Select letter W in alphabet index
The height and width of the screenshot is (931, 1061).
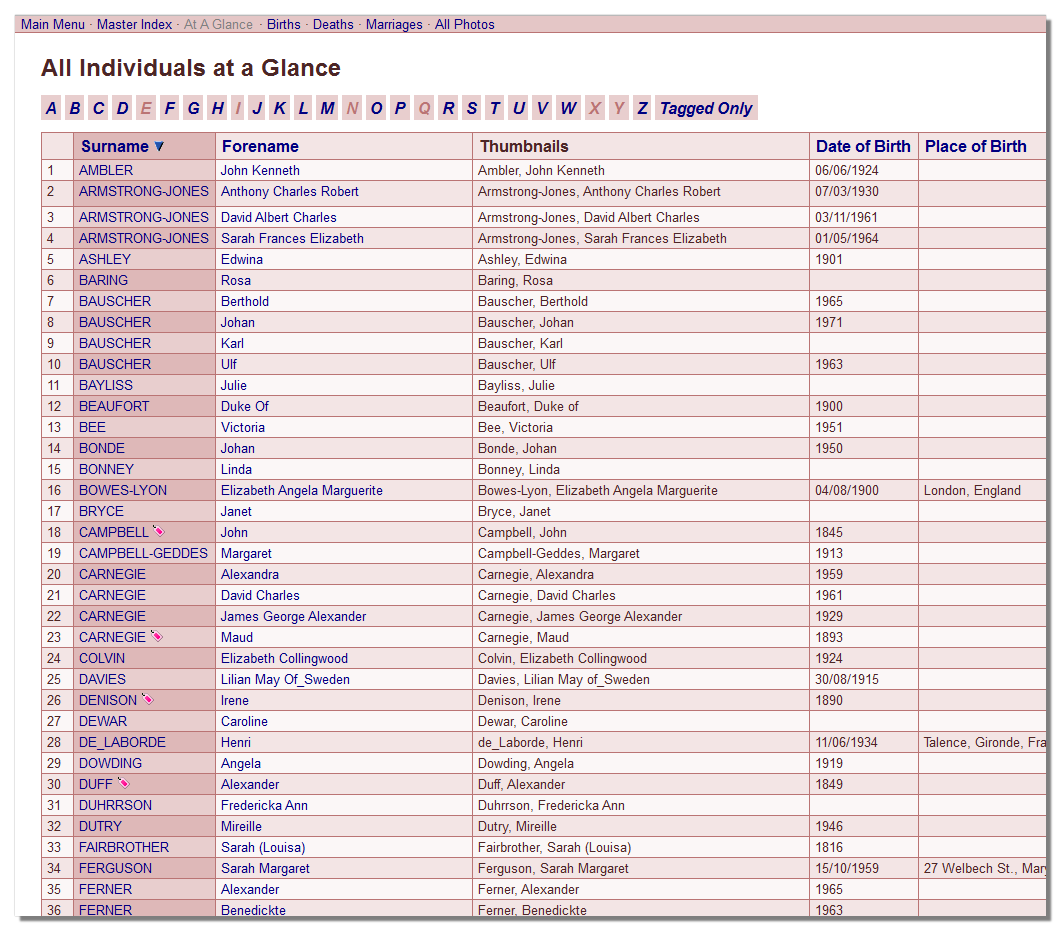568,108
